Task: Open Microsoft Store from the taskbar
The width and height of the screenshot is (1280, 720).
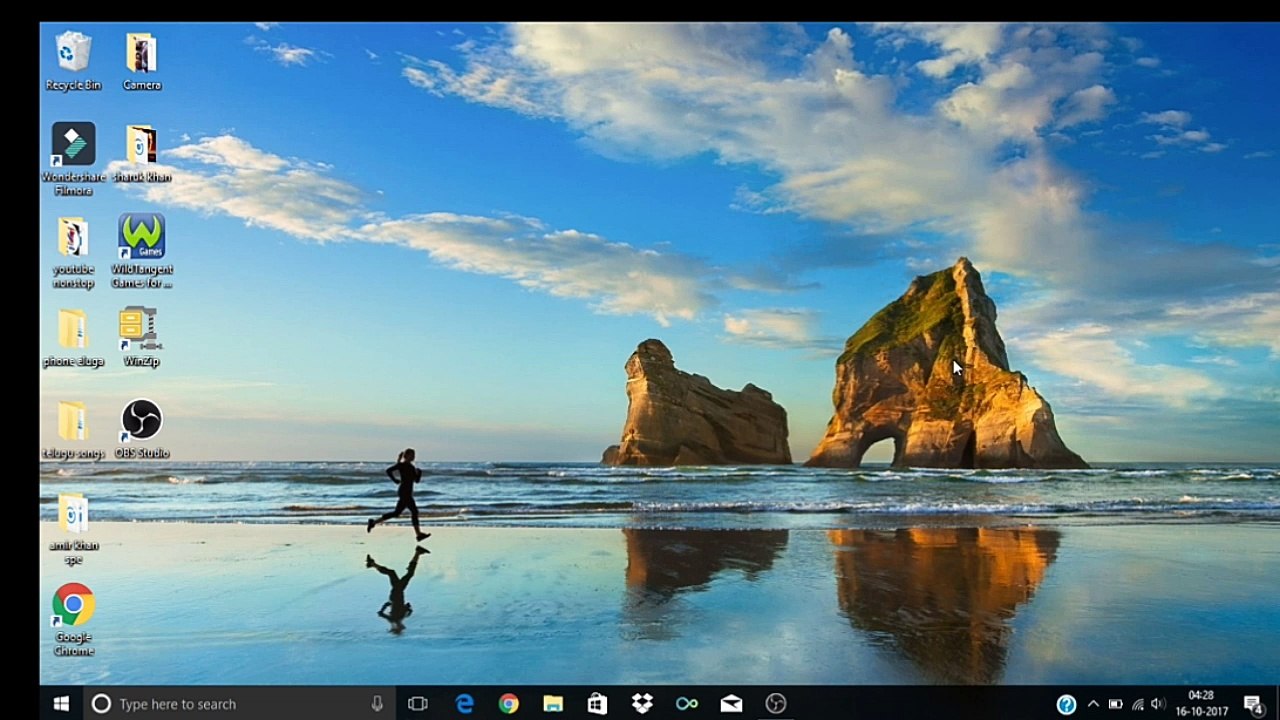Action: click(x=597, y=704)
